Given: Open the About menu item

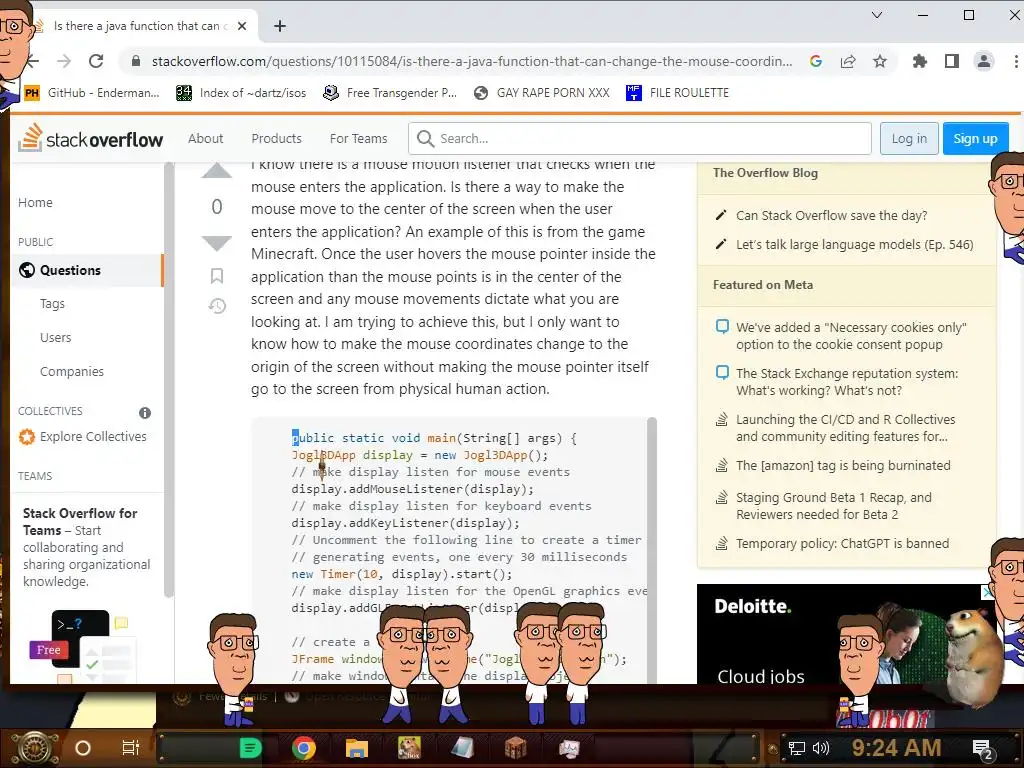Looking at the screenshot, I should click(206, 138).
